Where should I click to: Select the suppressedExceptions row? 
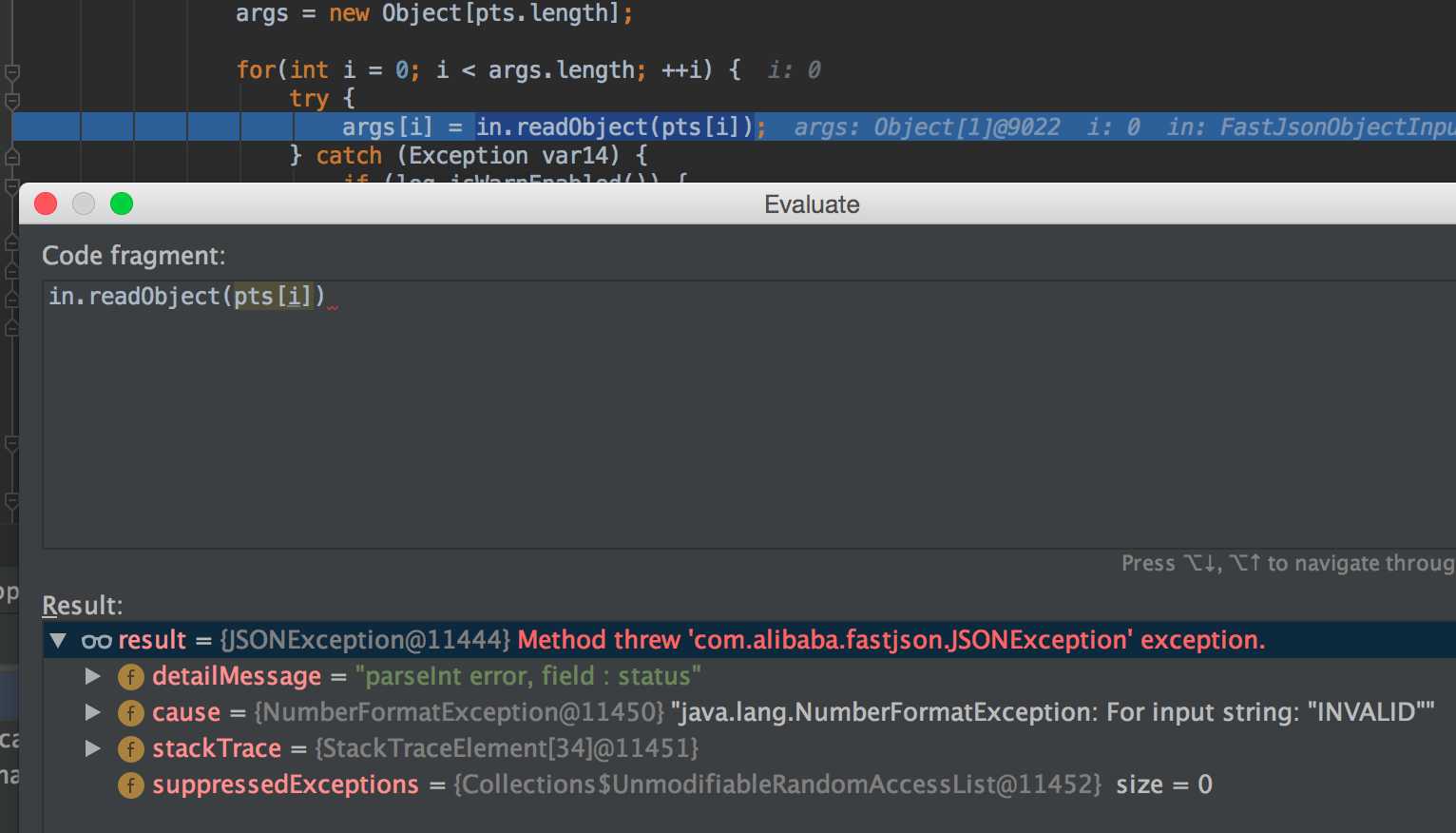(x=749, y=785)
